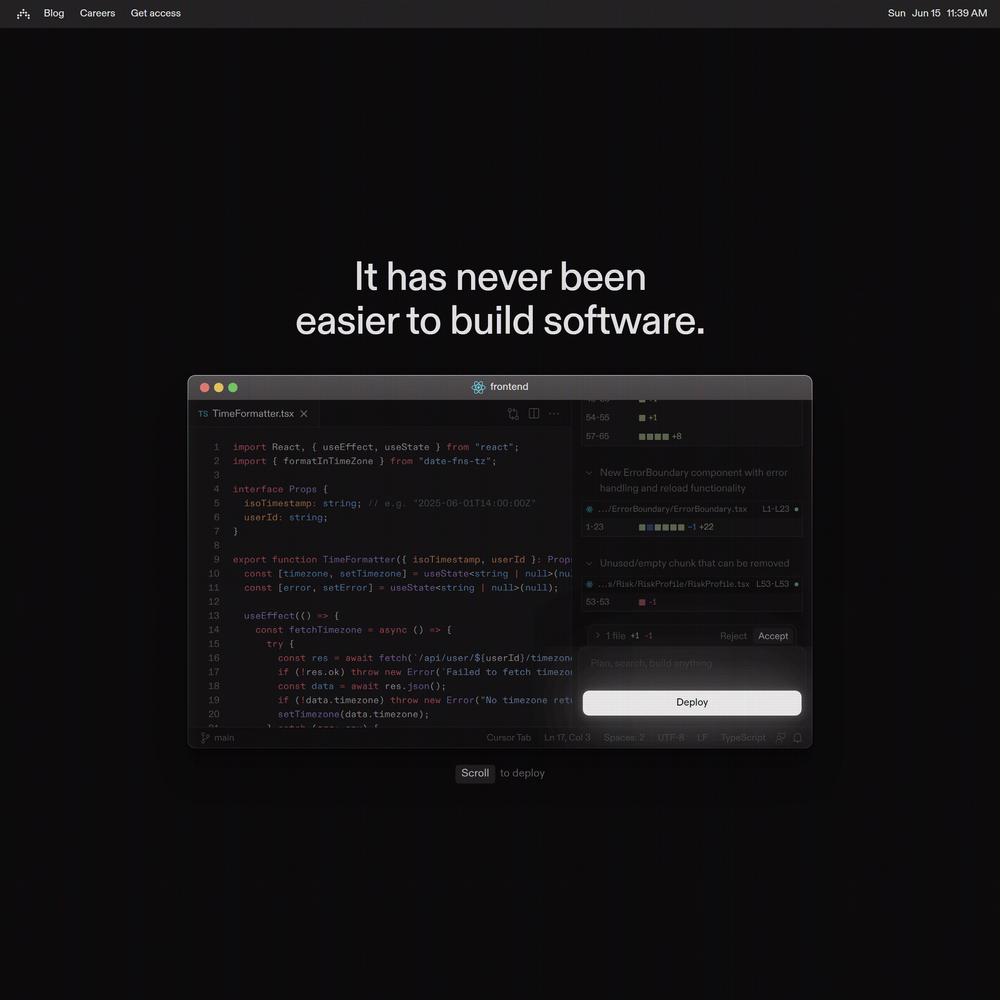Click the React icon beside ErrorBoundary.tsx

tap(589, 509)
